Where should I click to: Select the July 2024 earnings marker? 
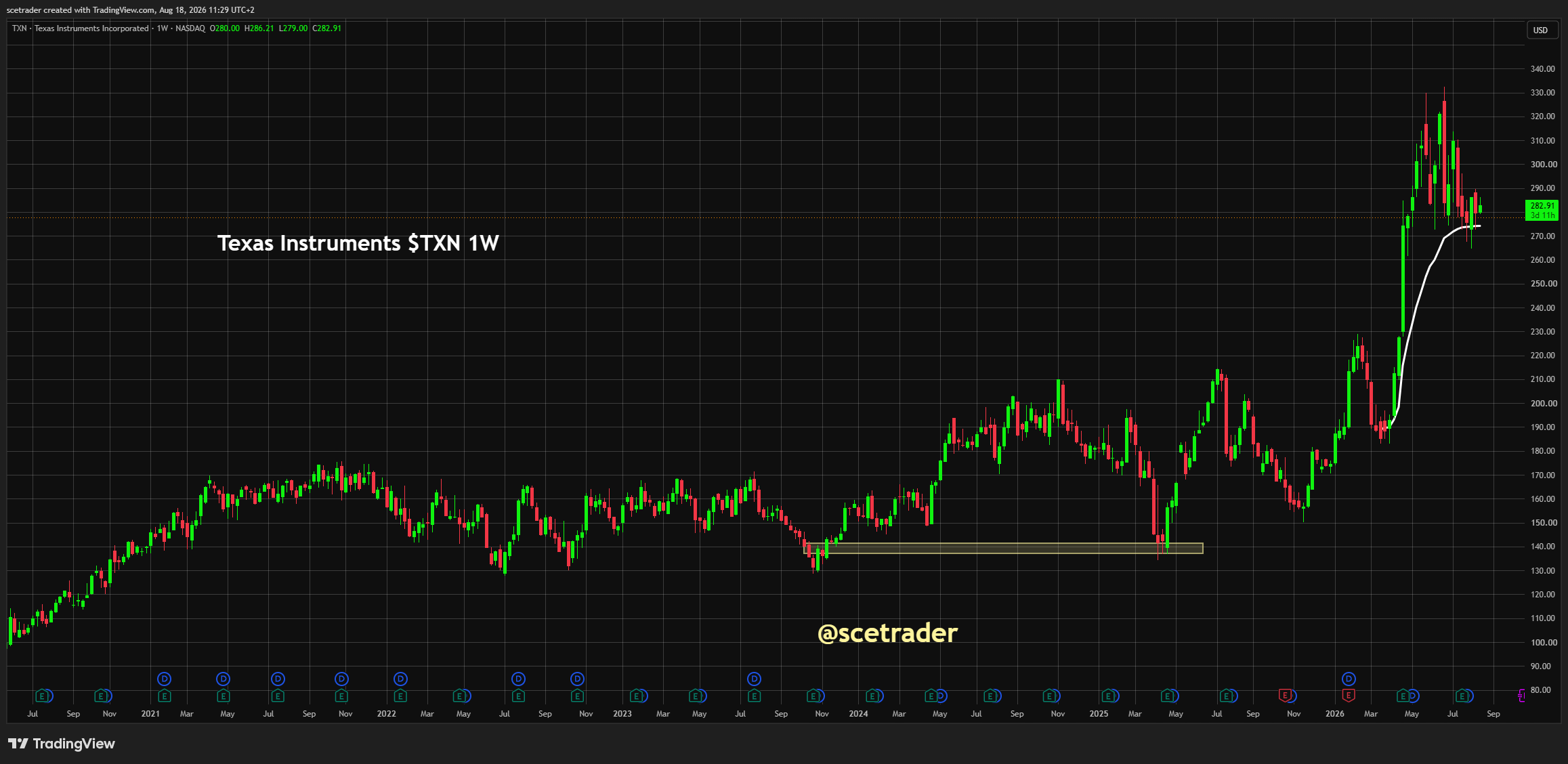pyautogui.click(x=990, y=696)
